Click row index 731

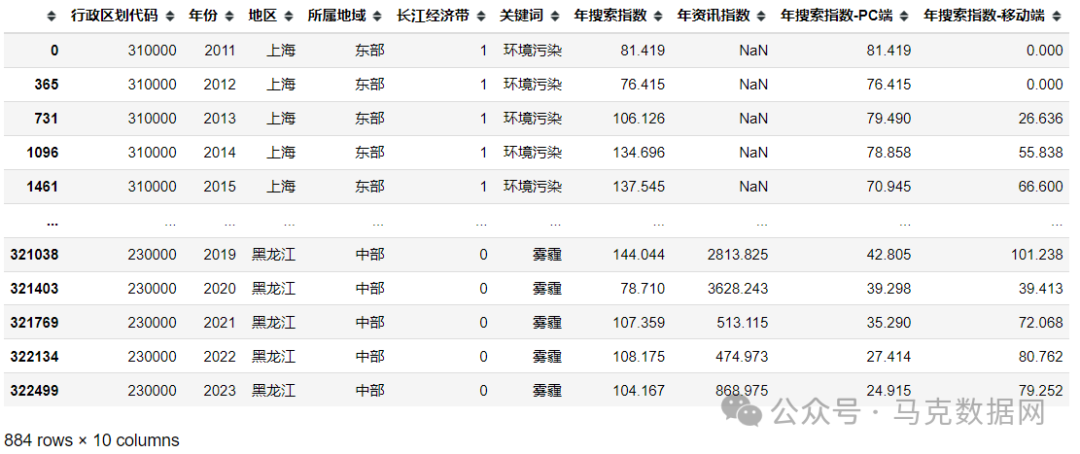coord(47,118)
